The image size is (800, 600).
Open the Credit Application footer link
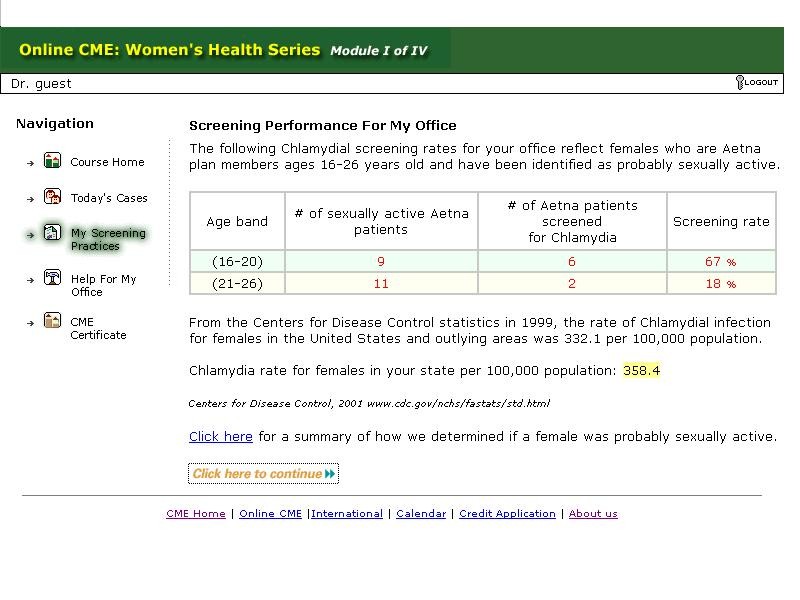(x=507, y=514)
